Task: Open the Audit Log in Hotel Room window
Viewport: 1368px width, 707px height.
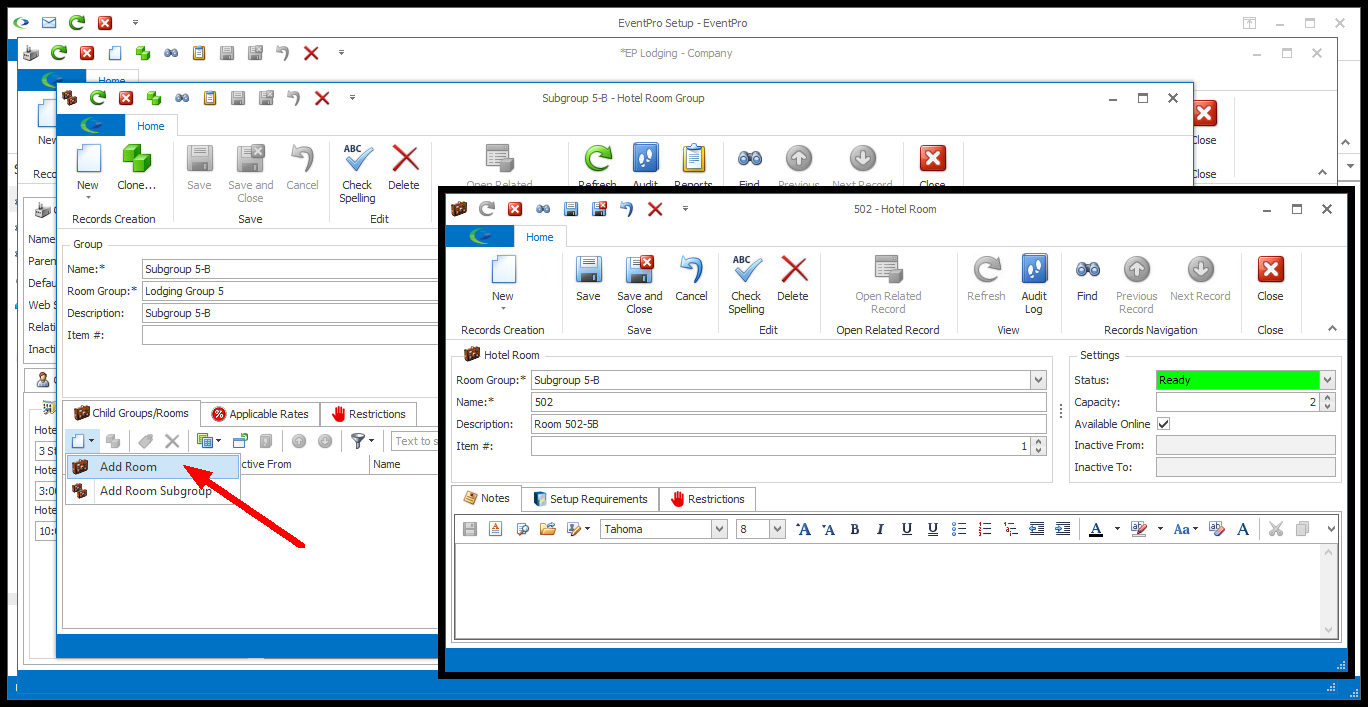Action: point(1034,285)
